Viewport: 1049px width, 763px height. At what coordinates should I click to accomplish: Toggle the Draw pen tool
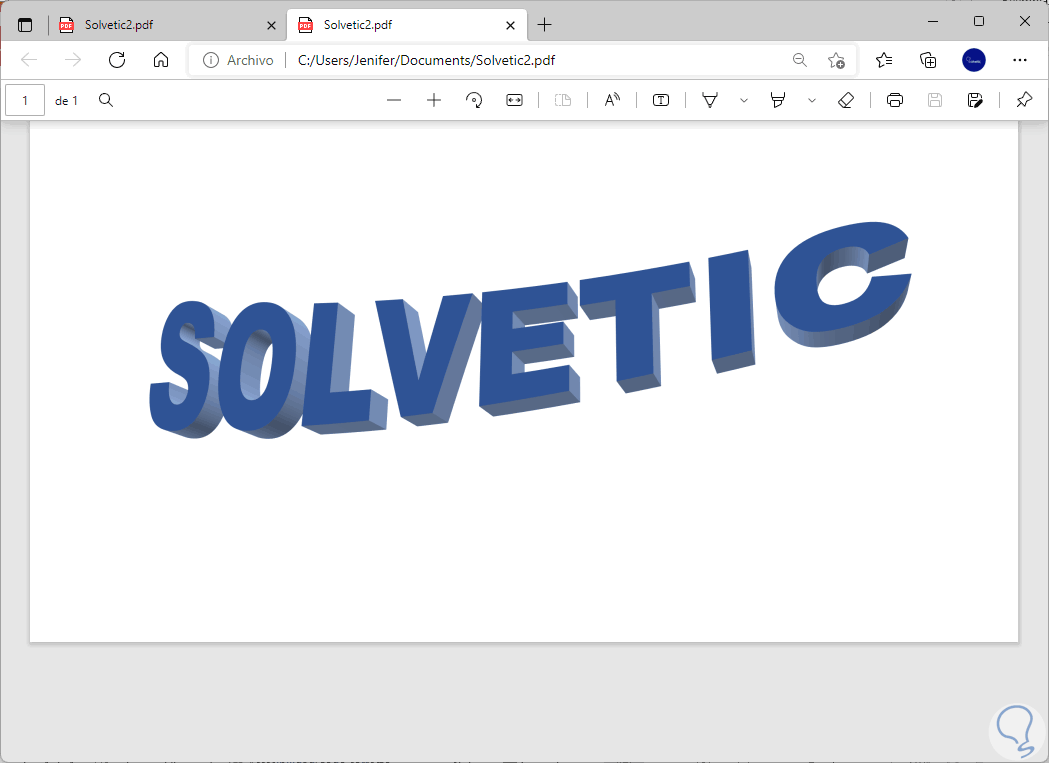(x=710, y=100)
